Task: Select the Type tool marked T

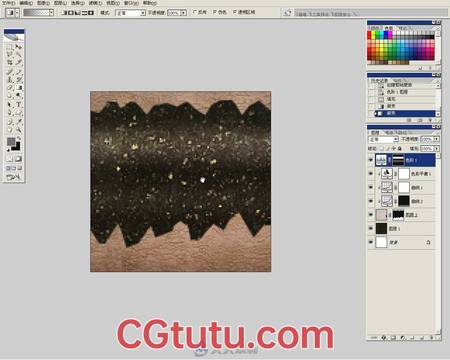Action: 18,105
